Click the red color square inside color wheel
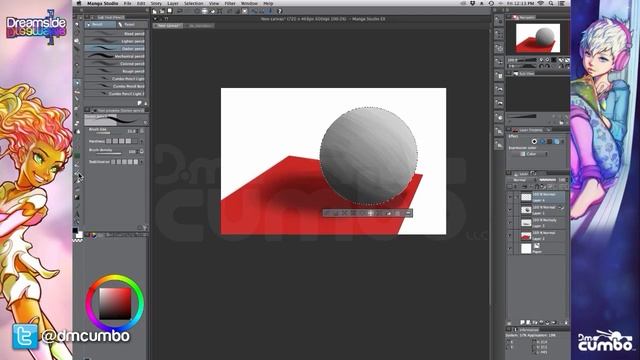Image resolution: width=640 pixels, height=360 pixels. pos(115,304)
